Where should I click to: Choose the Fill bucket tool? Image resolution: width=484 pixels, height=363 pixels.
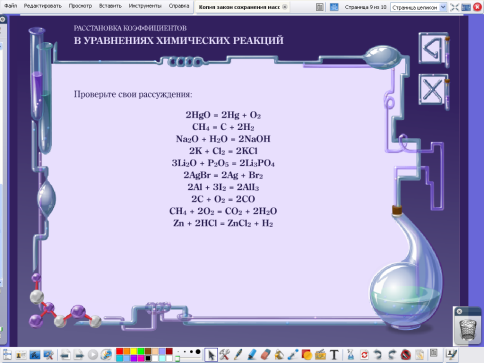[279, 354]
